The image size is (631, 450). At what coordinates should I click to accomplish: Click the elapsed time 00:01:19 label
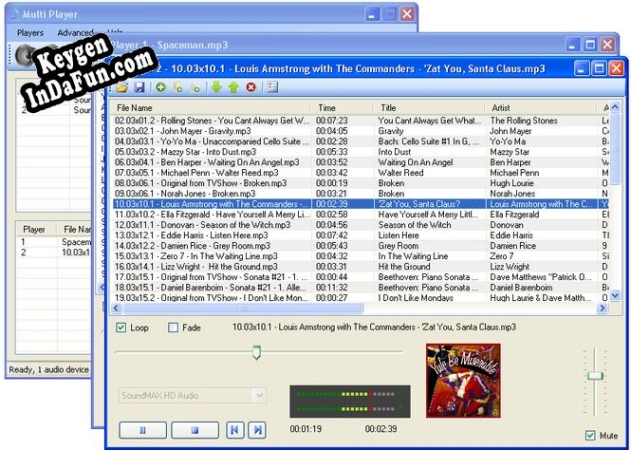[x=306, y=429]
